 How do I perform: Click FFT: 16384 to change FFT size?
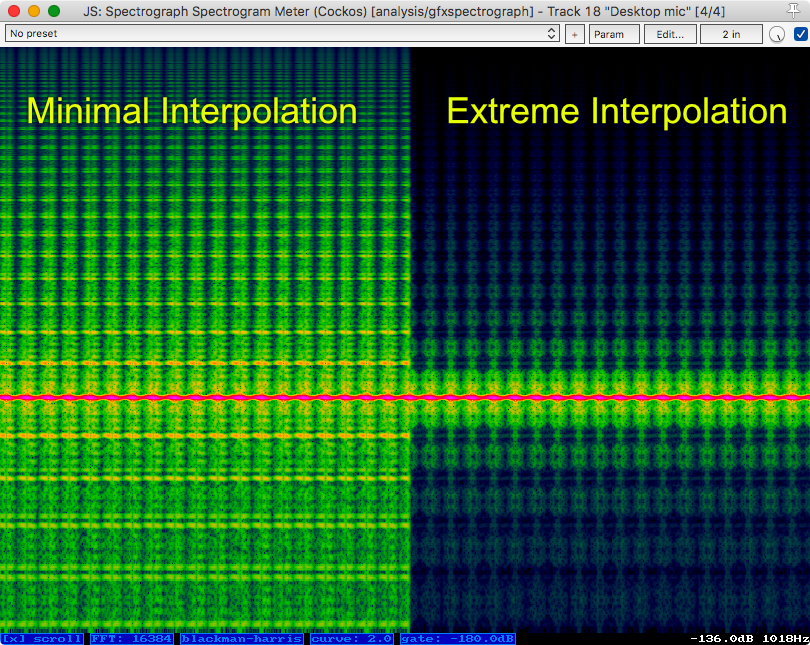[130, 638]
